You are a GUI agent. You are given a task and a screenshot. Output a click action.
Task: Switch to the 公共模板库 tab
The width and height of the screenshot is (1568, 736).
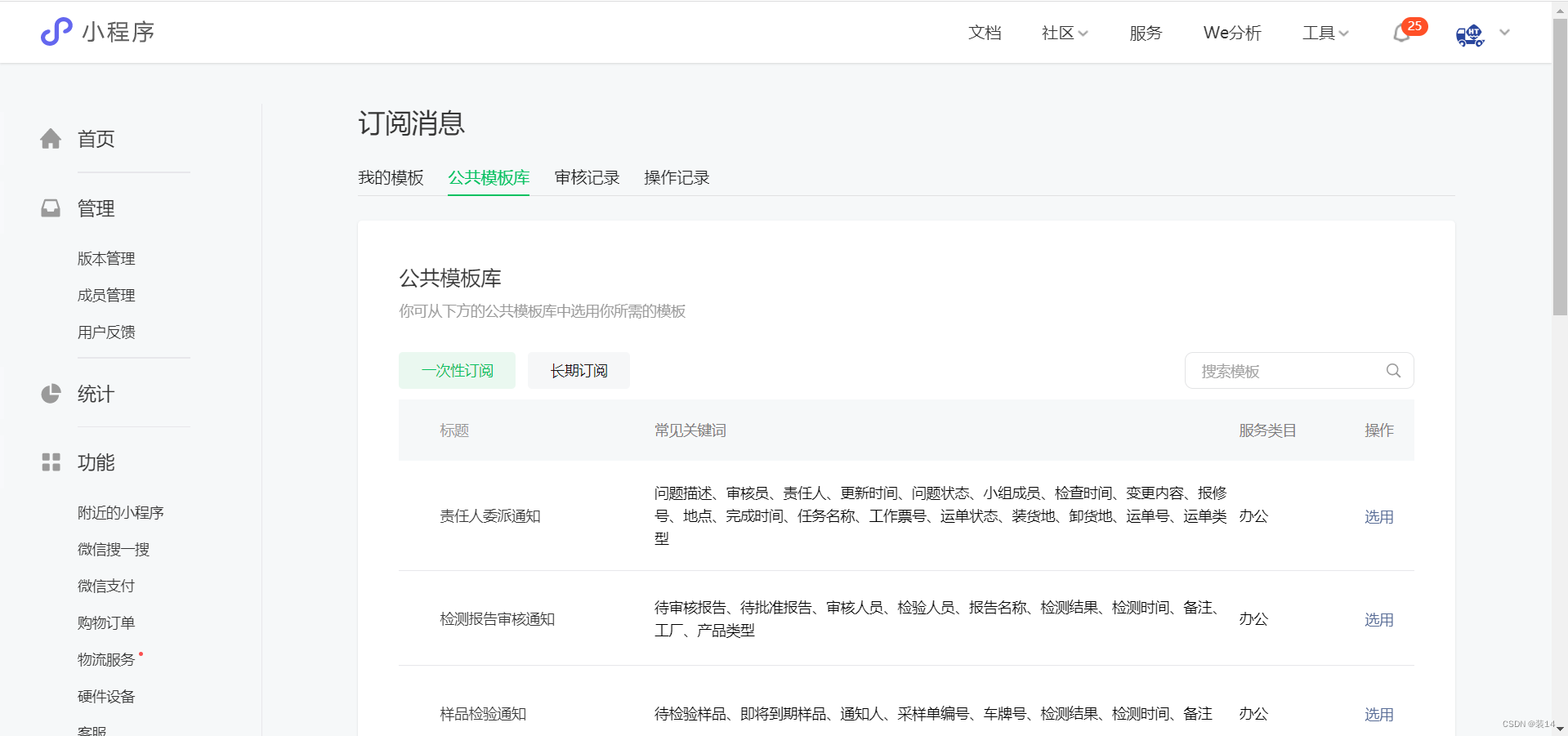pyautogui.click(x=489, y=177)
